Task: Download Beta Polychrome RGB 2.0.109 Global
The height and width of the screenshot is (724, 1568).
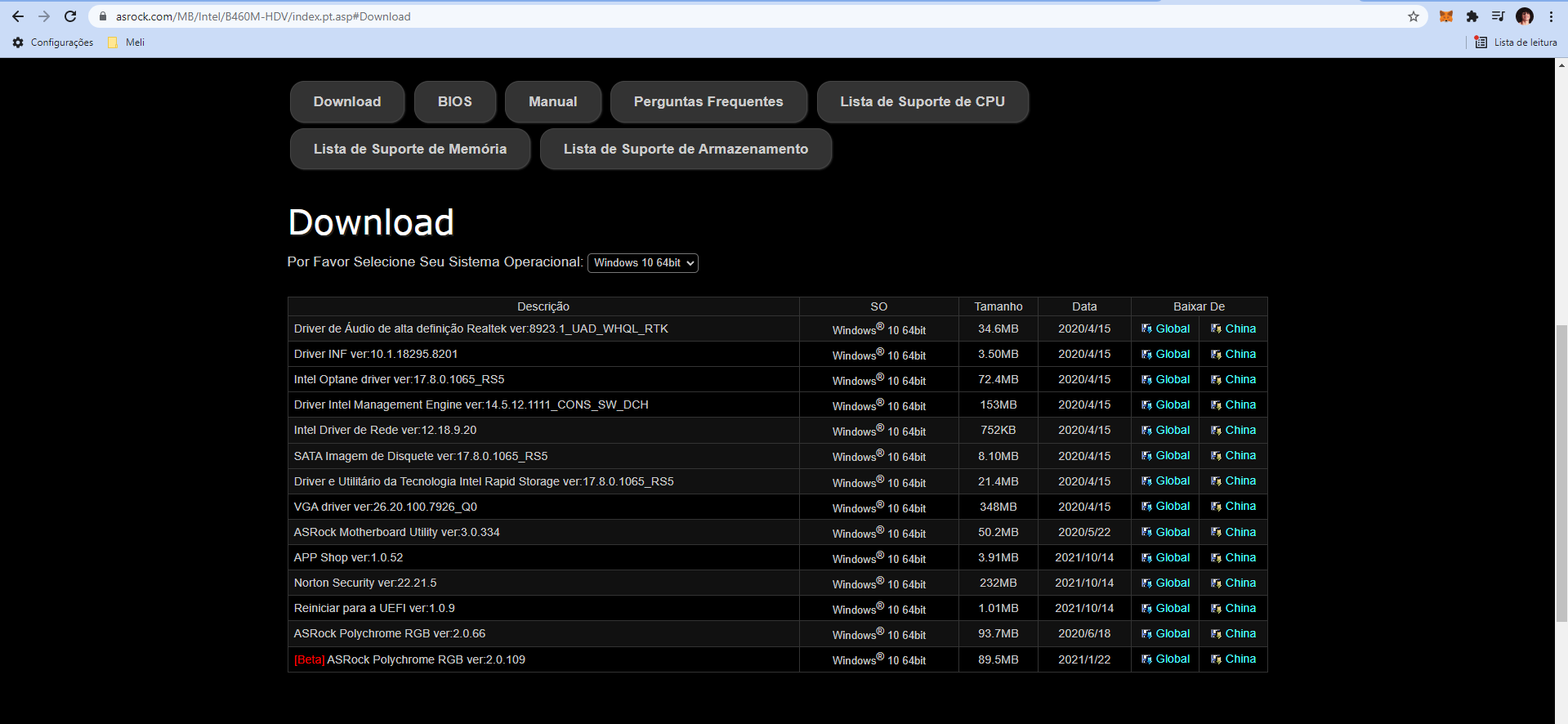Action: tap(1165, 659)
